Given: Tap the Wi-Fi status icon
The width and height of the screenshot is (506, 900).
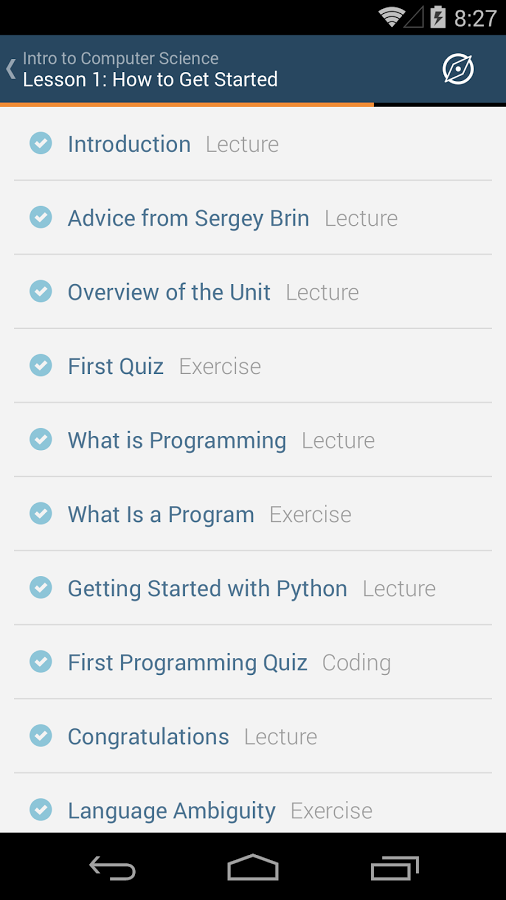Looking at the screenshot, I should (391, 17).
